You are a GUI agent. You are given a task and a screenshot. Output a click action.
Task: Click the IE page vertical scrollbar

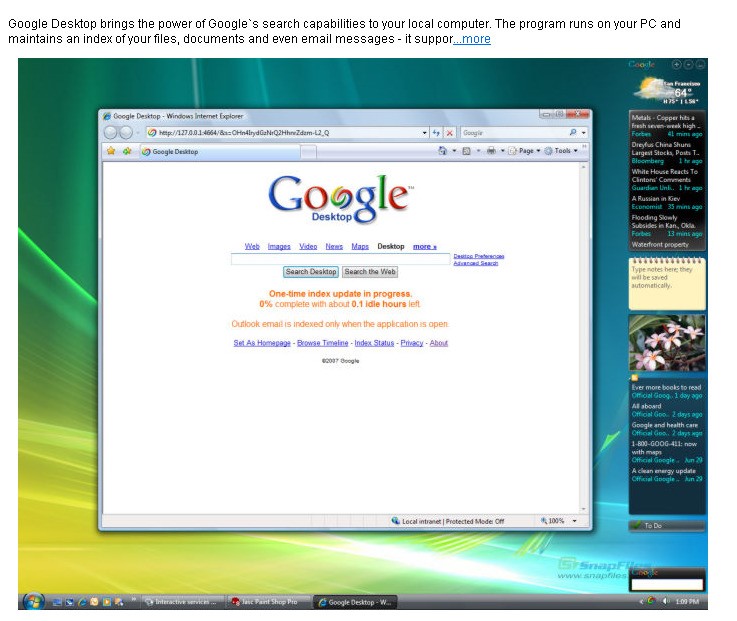pyautogui.click(x=583, y=338)
